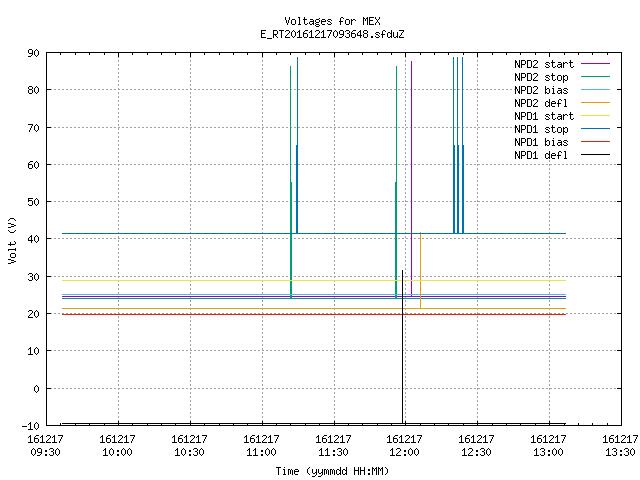
Task: Click the red NPD1 bias legend line
Action: (x=595, y=142)
